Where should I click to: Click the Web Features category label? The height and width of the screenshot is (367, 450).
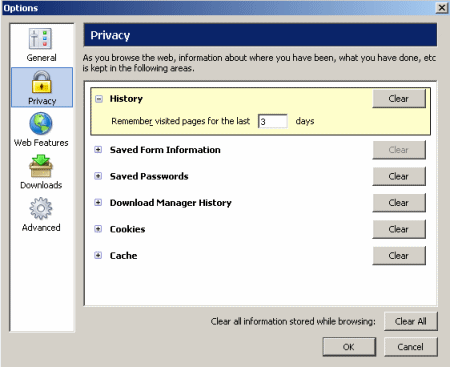[x=41, y=143]
